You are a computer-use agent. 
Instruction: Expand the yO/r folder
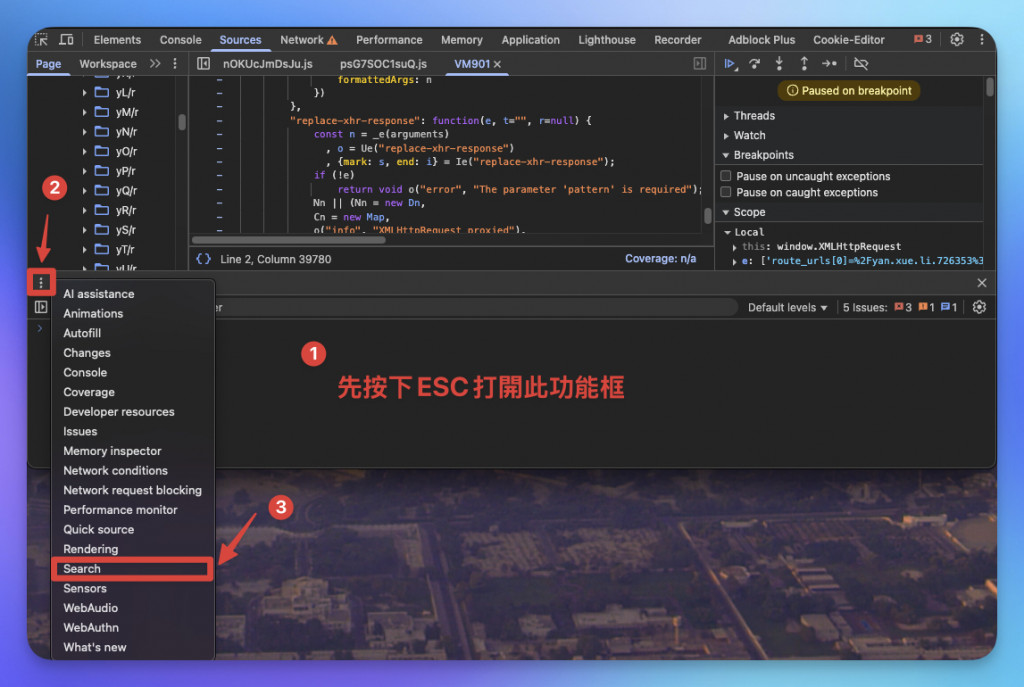[84, 152]
